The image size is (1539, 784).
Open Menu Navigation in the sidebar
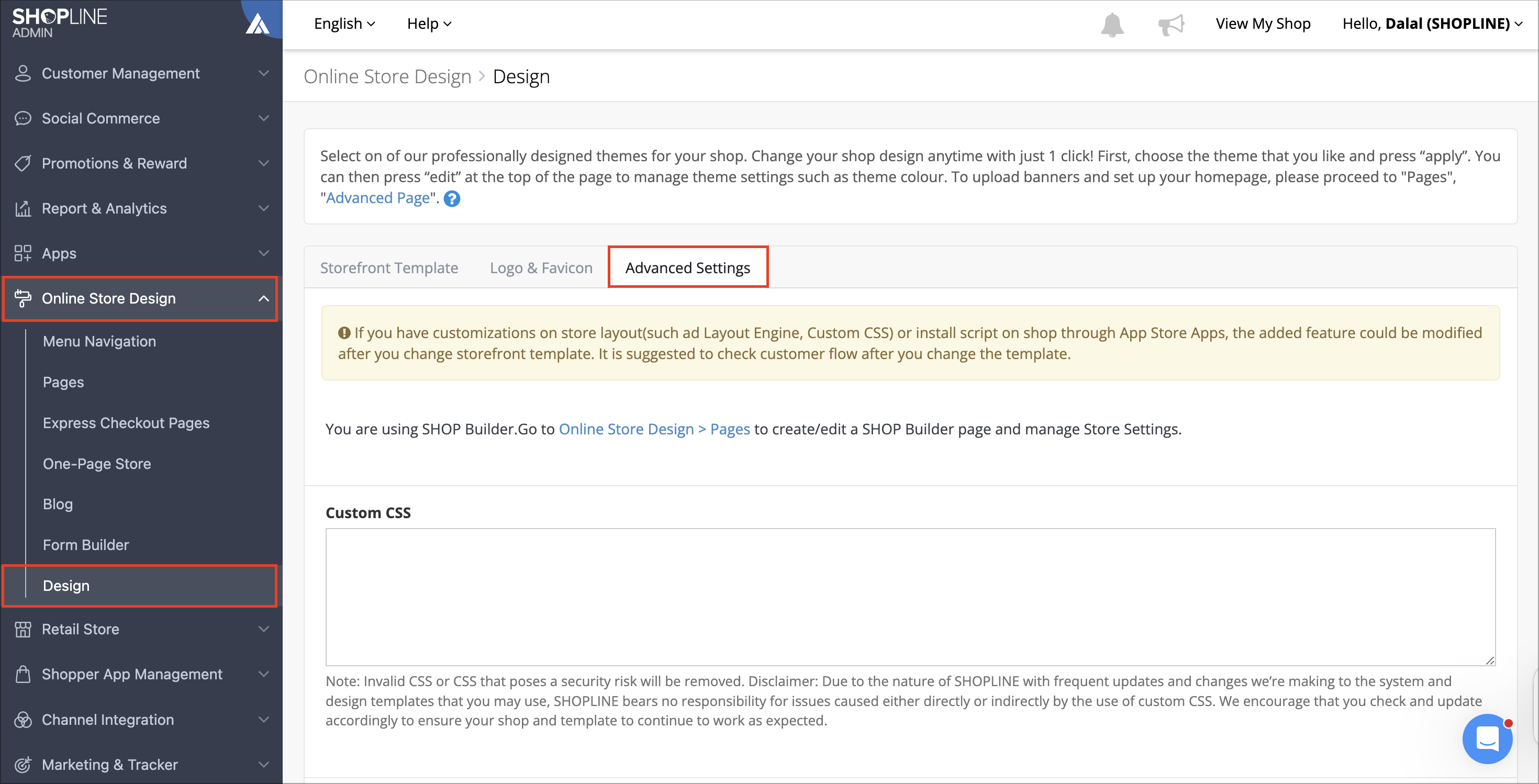pos(99,342)
